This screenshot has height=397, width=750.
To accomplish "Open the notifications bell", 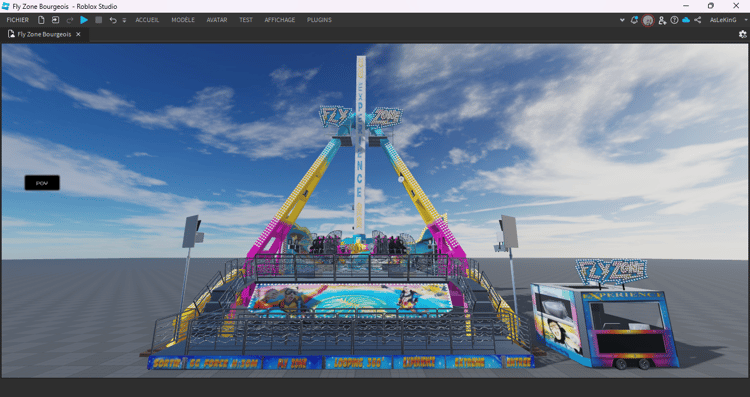I will (634, 20).
